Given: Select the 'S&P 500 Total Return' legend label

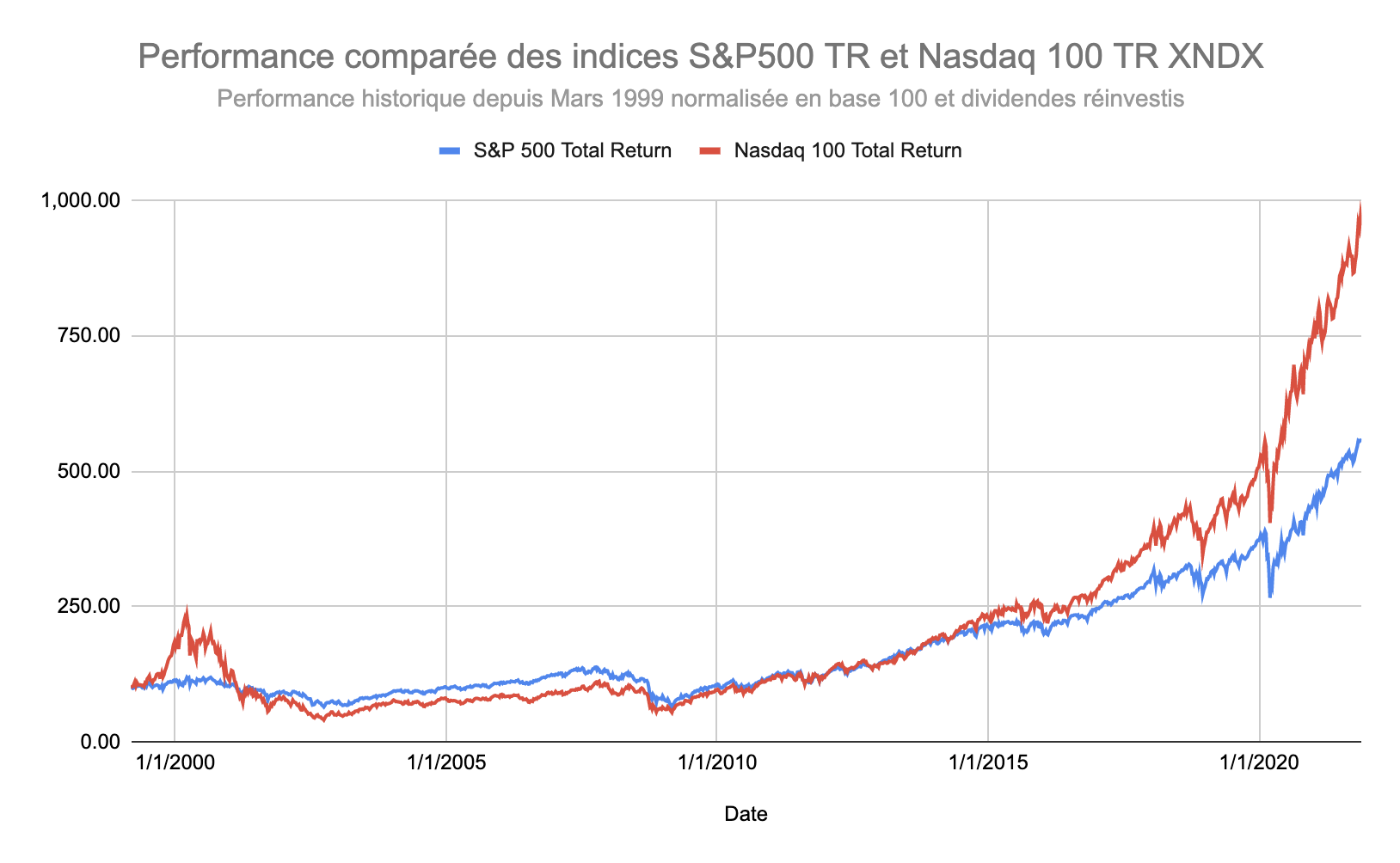Looking at the screenshot, I should click(572, 151).
